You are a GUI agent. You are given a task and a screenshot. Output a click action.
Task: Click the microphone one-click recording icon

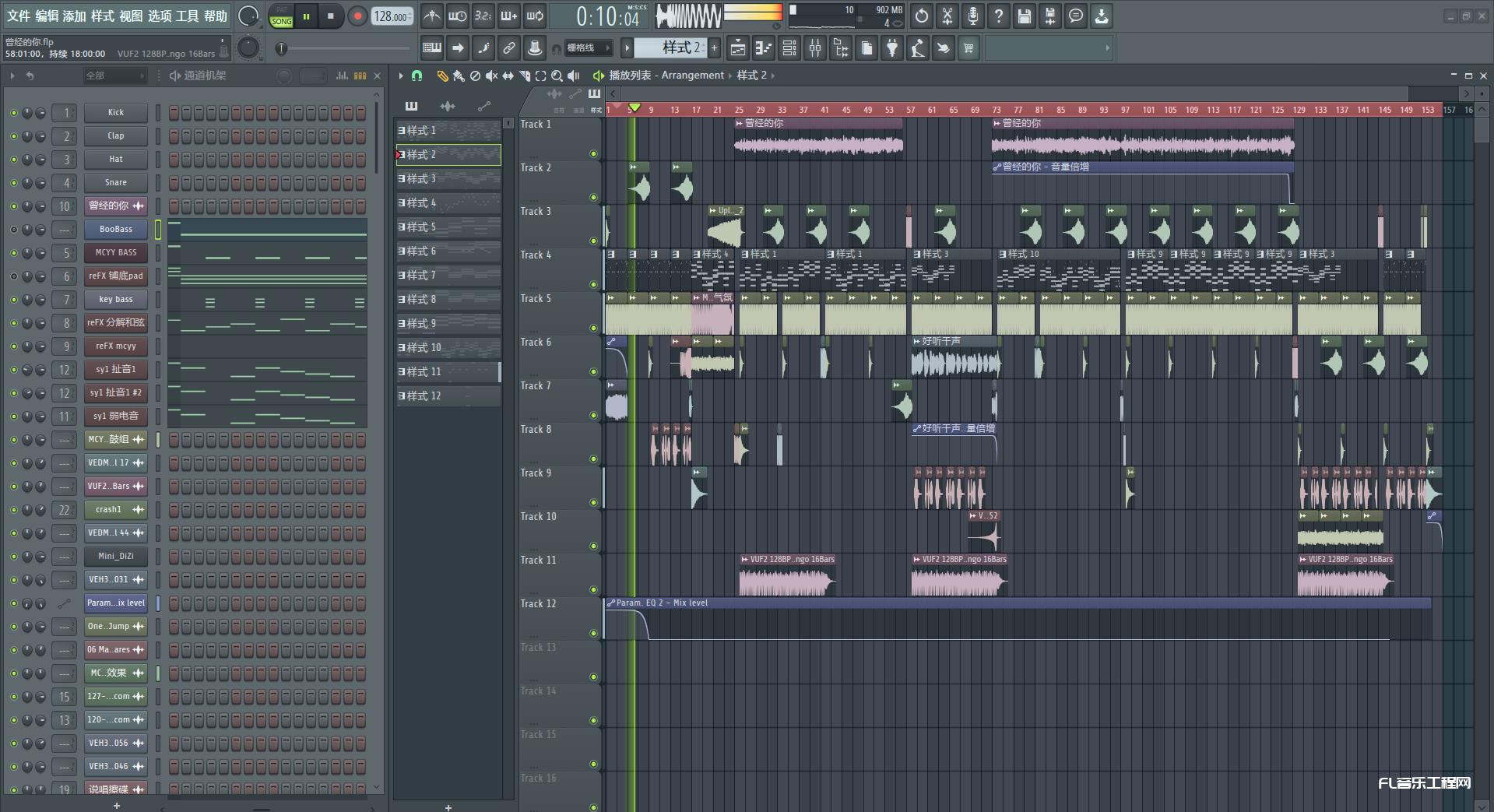pyautogui.click(x=973, y=16)
